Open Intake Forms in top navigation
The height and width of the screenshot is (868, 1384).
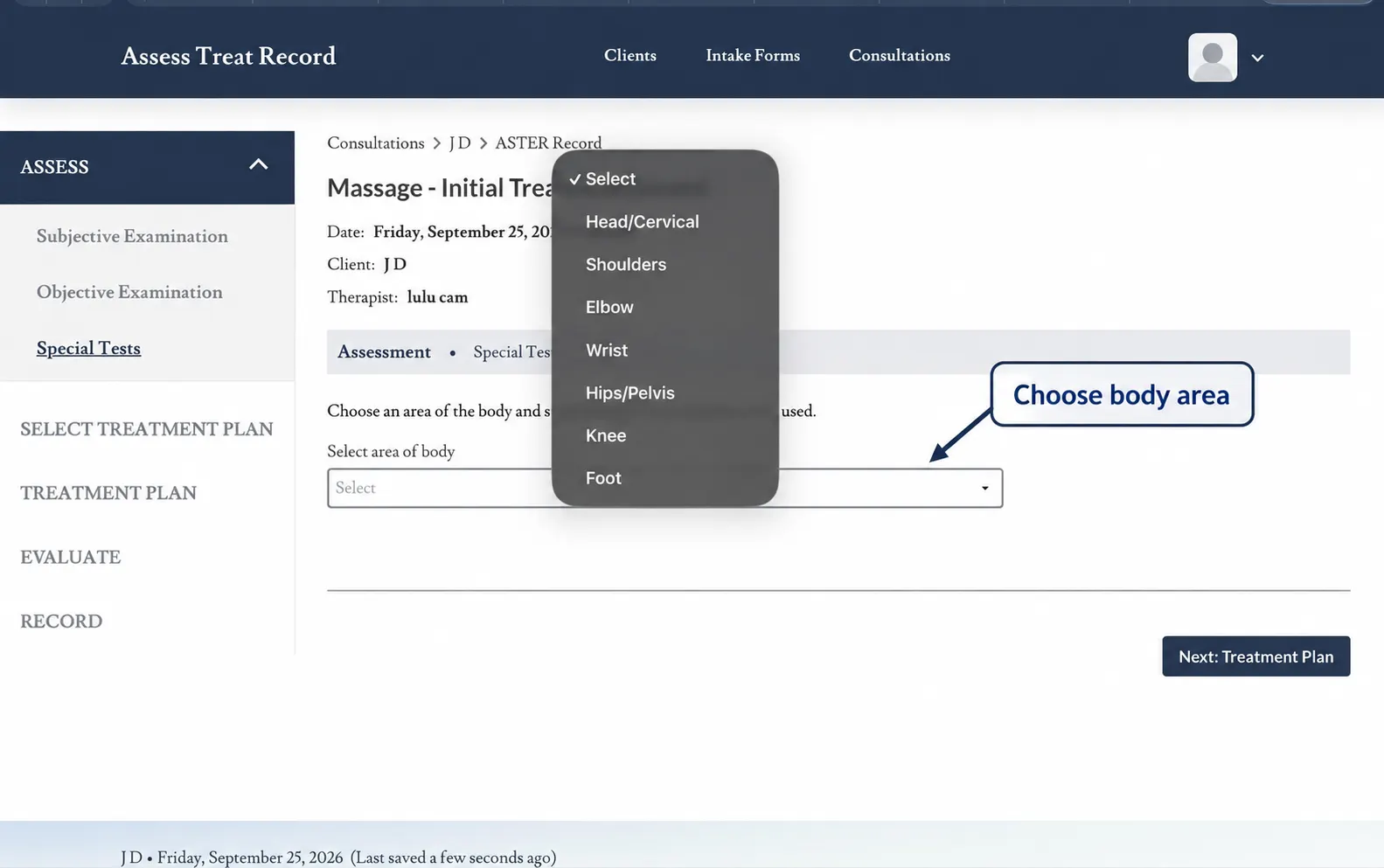pyautogui.click(x=753, y=55)
